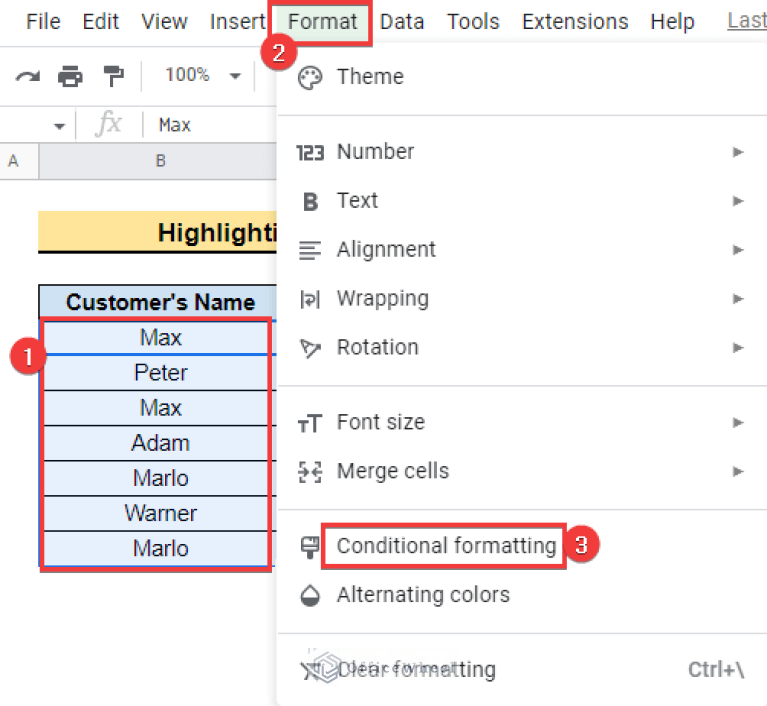Click the Alternating colors droplet icon
The image size is (767, 706).
coord(311,595)
